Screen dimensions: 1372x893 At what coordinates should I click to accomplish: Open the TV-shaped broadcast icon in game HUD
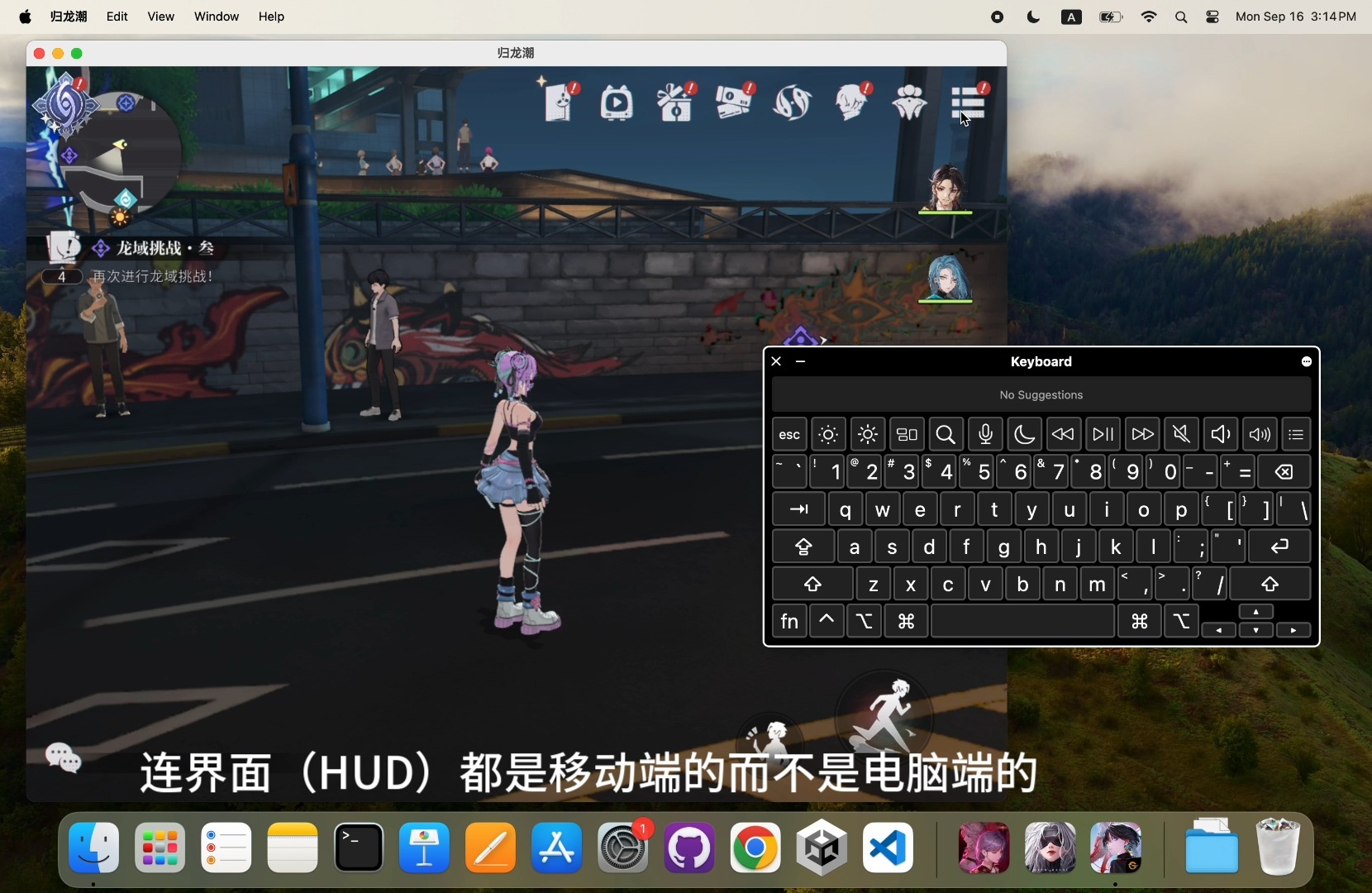tap(618, 103)
